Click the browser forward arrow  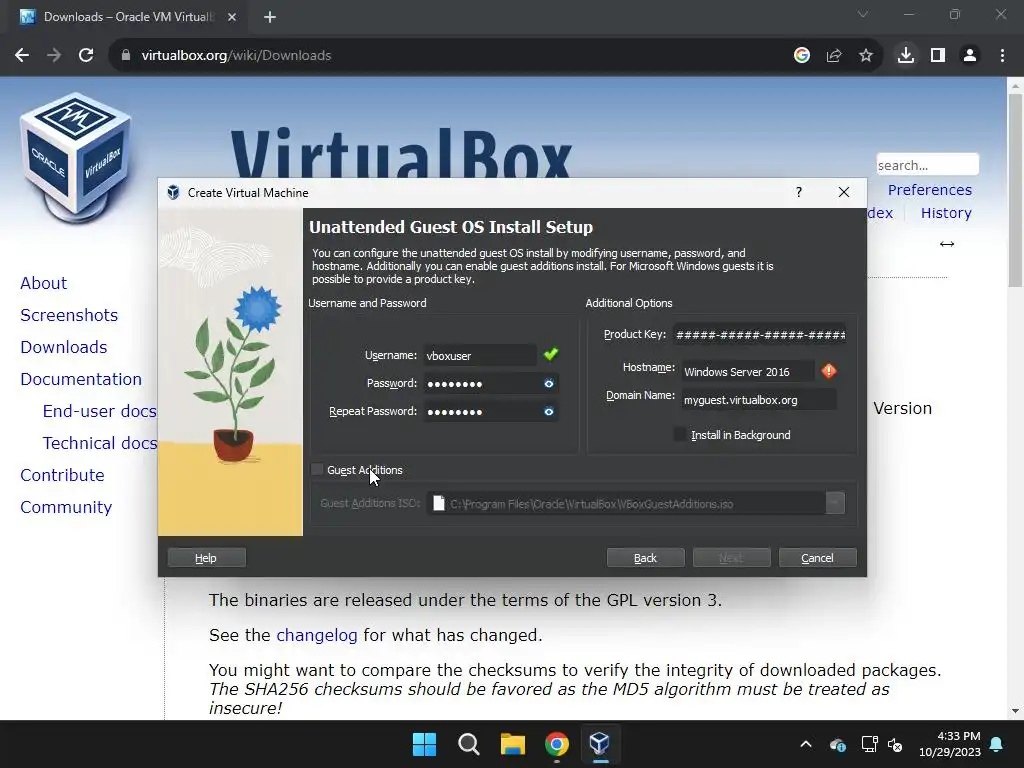(x=54, y=56)
